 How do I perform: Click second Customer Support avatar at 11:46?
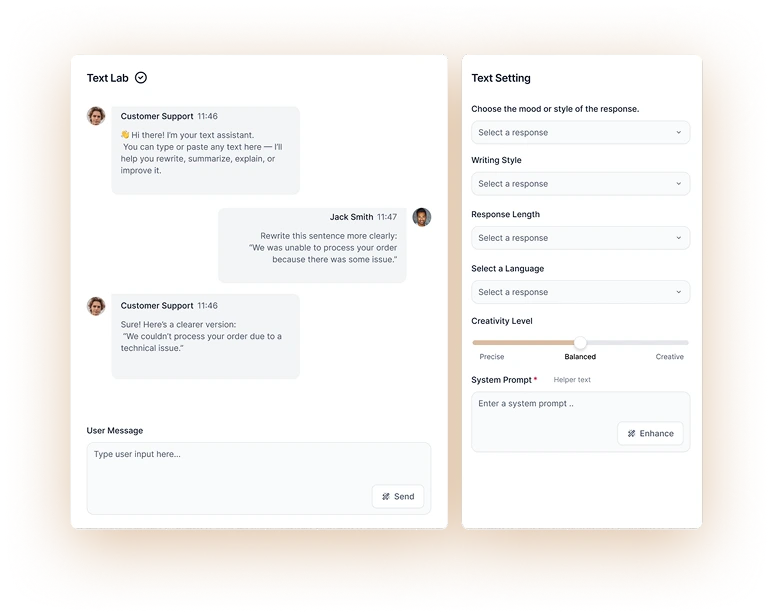[x=96, y=306]
